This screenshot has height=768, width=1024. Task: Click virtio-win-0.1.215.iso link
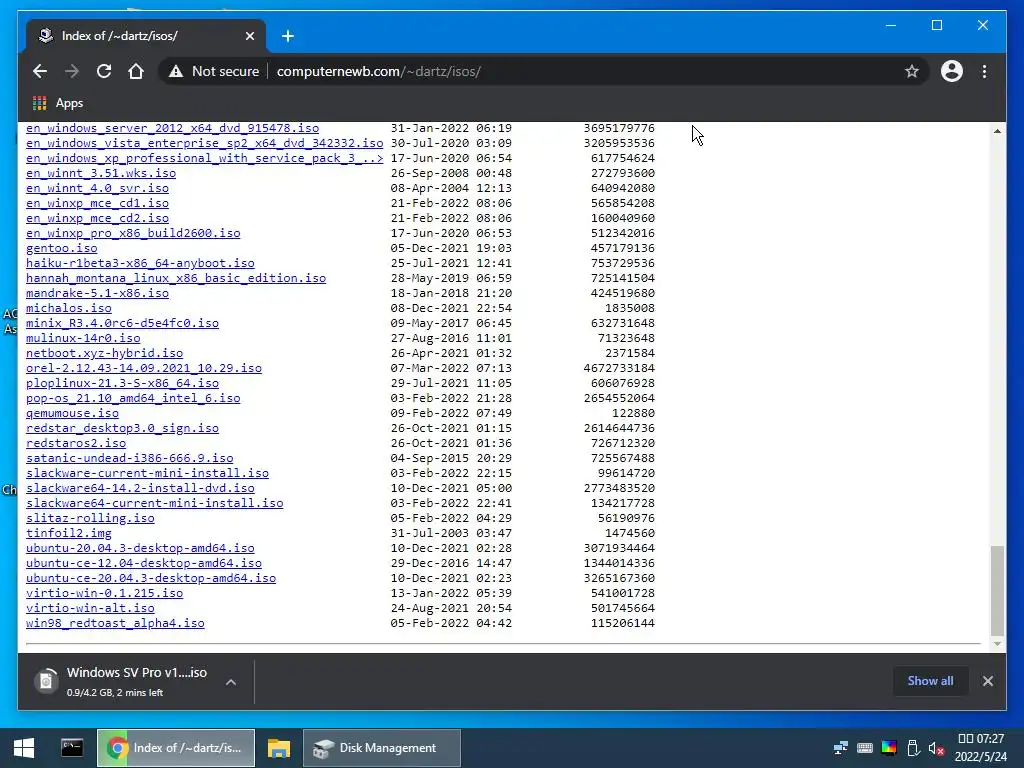coord(104,594)
